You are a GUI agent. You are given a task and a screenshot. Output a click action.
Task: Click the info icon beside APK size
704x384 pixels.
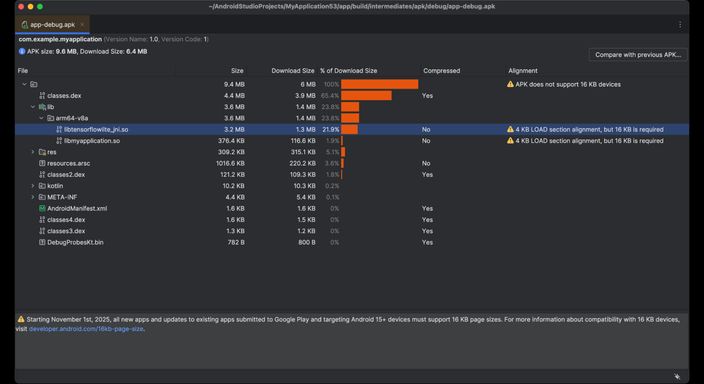22,52
